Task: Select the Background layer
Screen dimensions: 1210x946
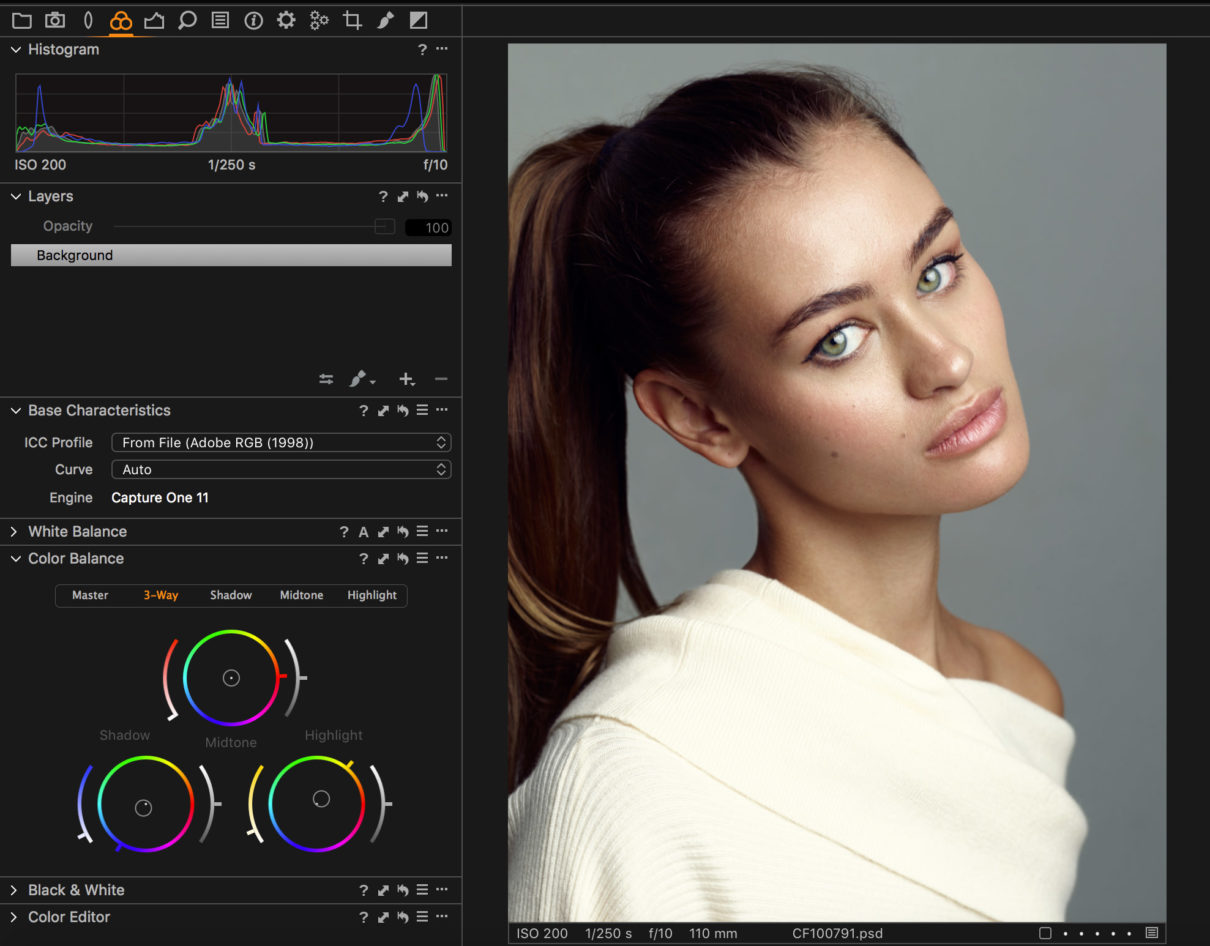Action: [x=230, y=255]
